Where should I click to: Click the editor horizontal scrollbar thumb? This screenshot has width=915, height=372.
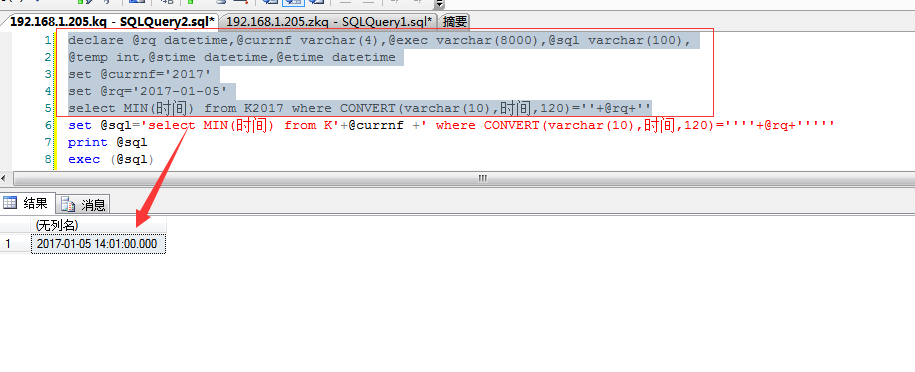tap(482, 178)
